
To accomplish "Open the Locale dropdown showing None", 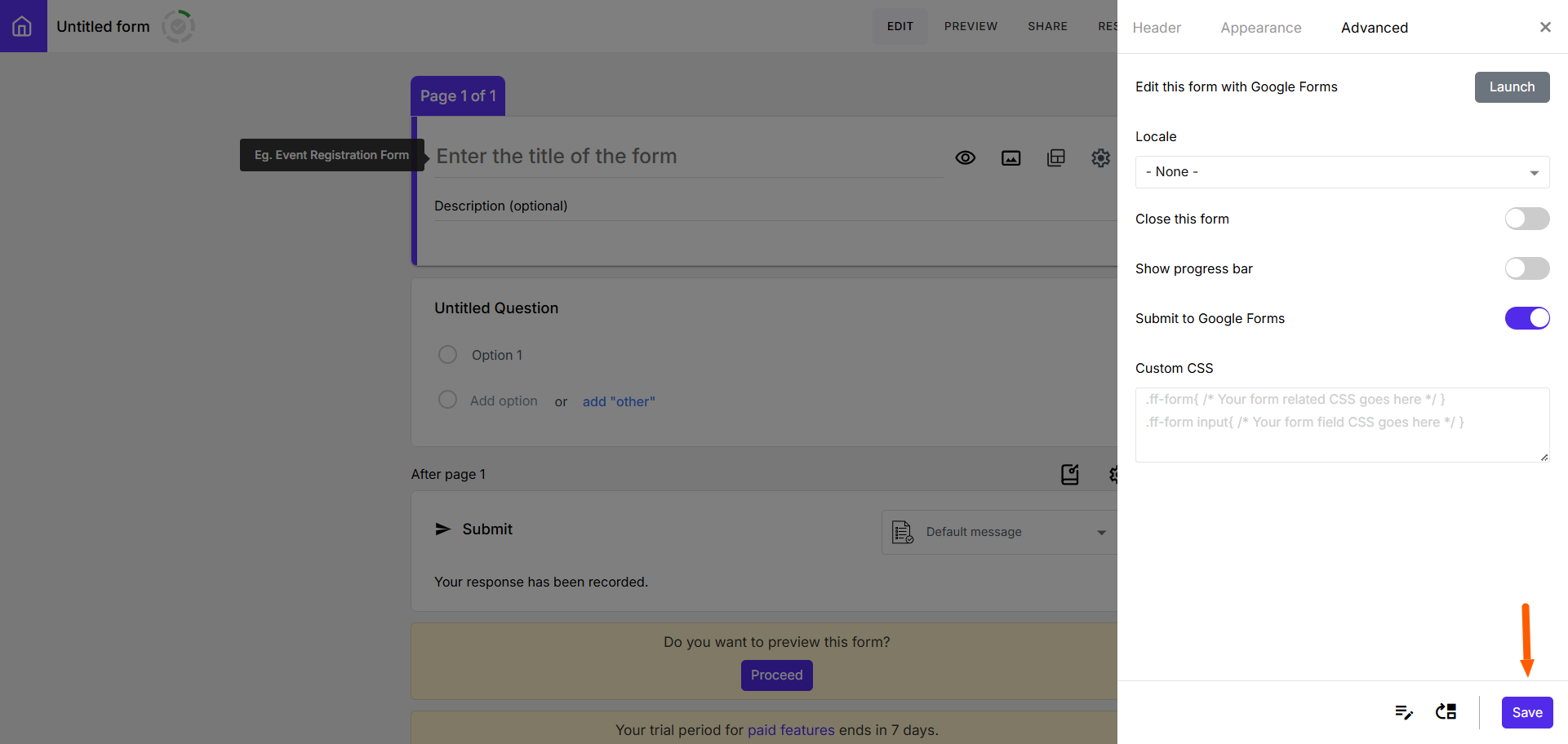I will 1341,171.
